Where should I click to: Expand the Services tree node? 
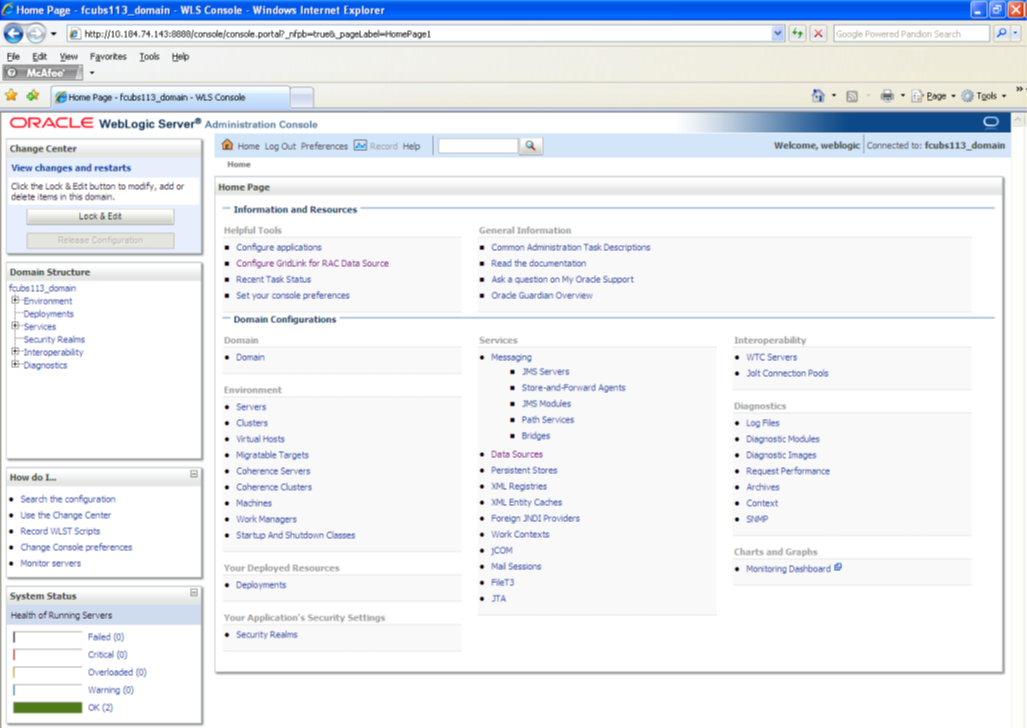15,326
